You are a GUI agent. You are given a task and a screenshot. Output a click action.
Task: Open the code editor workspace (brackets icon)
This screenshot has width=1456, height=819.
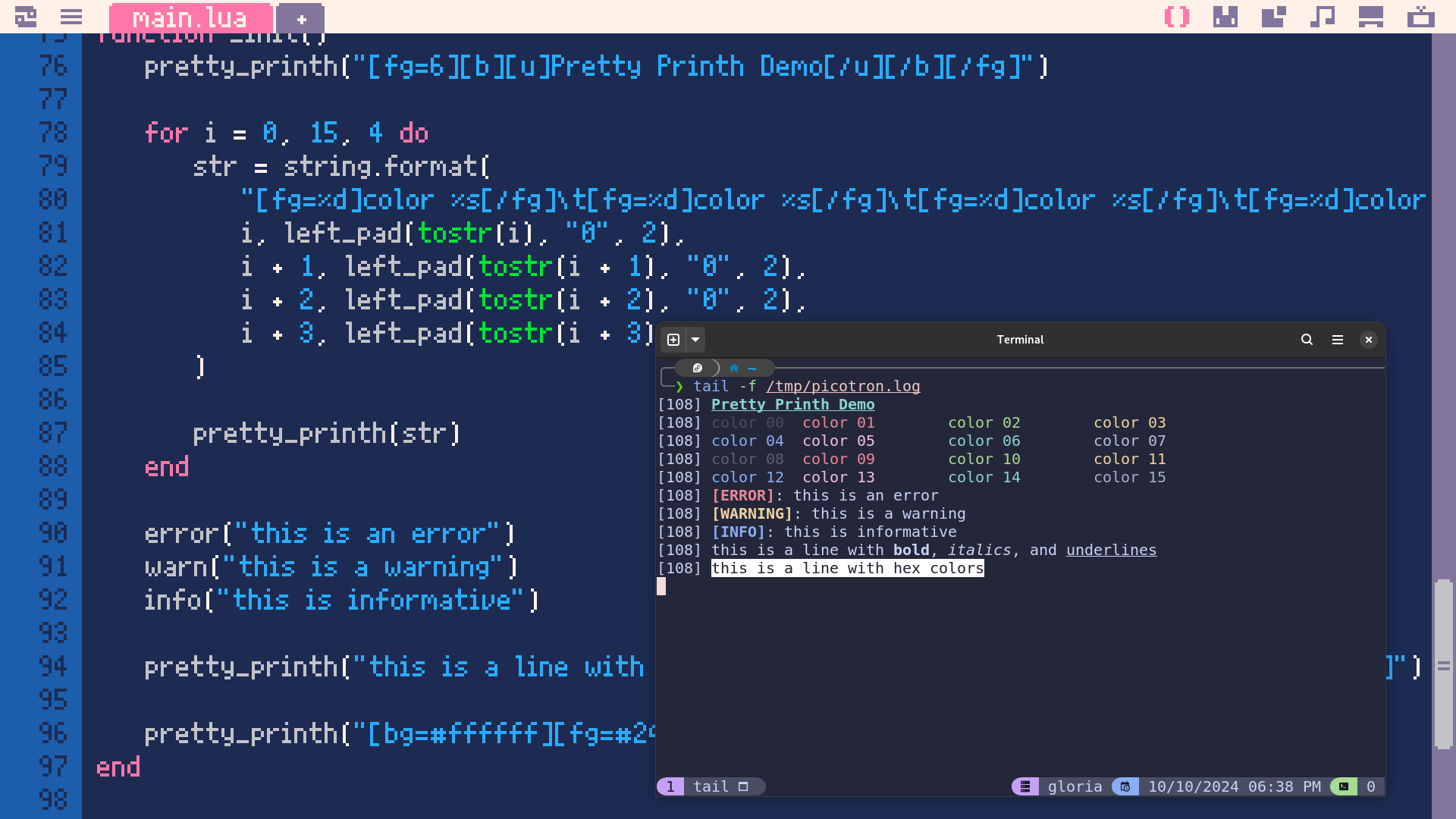[x=1177, y=17]
